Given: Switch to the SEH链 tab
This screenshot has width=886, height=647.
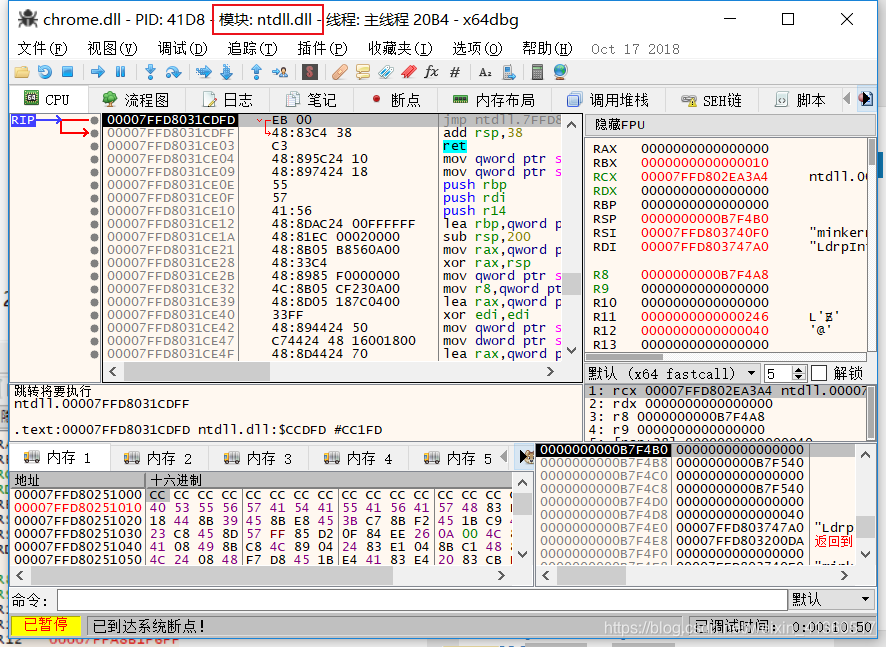Looking at the screenshot, I should (711, 100).
